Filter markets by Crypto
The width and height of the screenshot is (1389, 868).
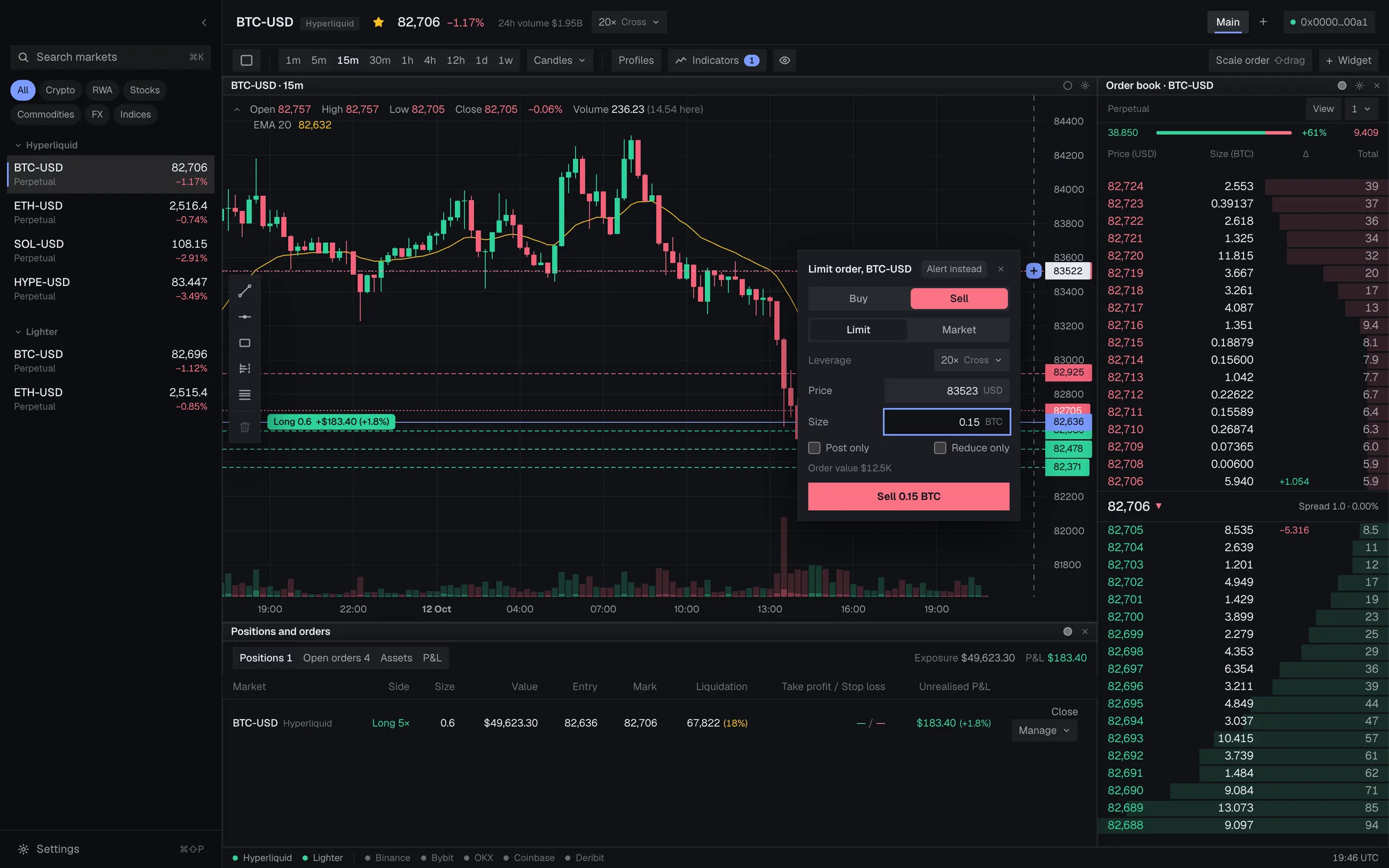tap(60, 90)
